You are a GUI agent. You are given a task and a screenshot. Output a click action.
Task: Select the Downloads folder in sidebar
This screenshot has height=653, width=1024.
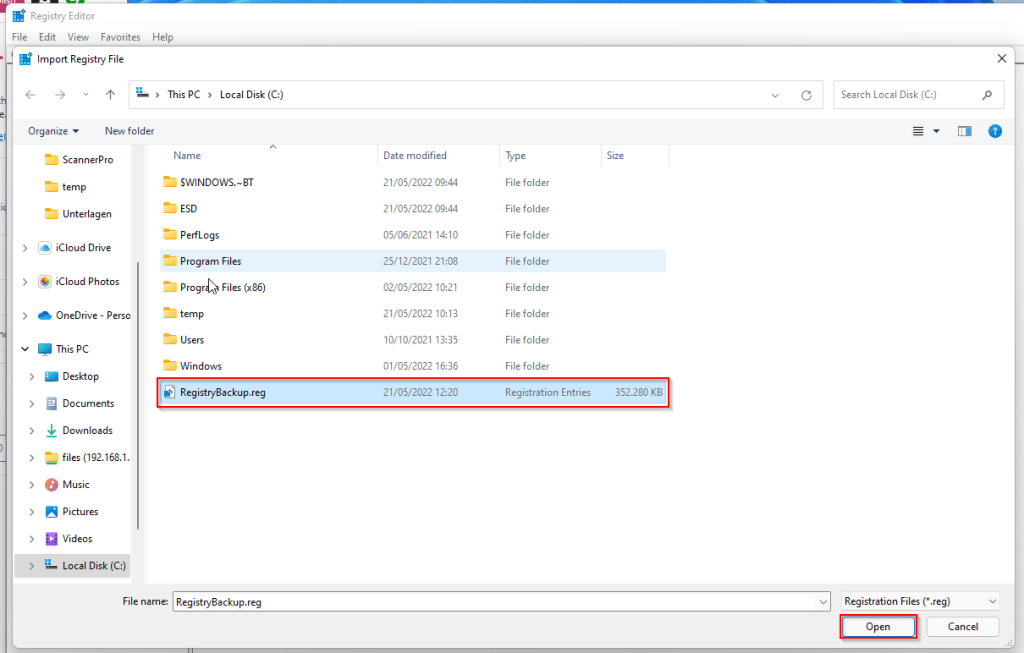click(x=87, y=431)
